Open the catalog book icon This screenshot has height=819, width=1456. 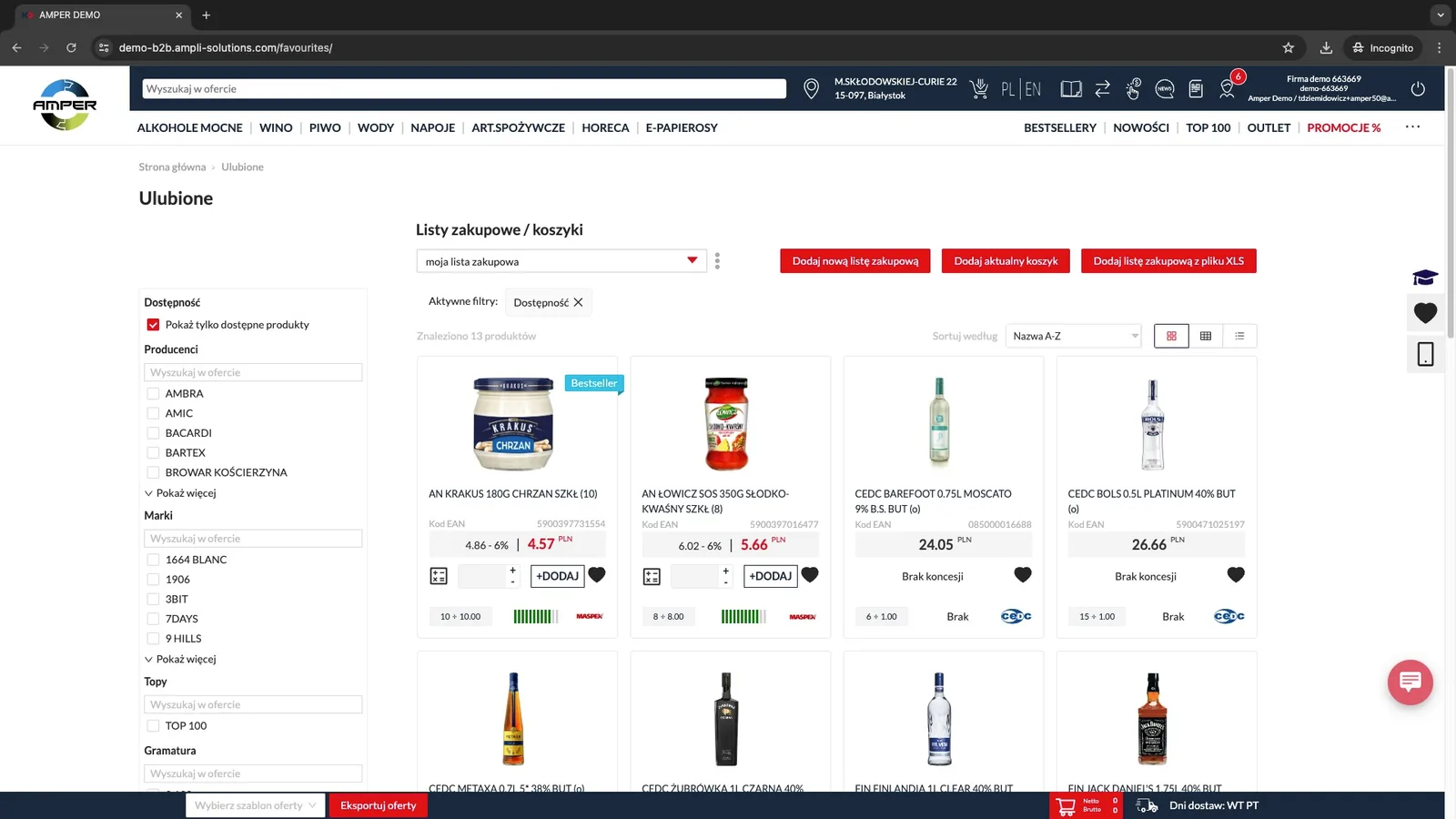[1071, 89]
